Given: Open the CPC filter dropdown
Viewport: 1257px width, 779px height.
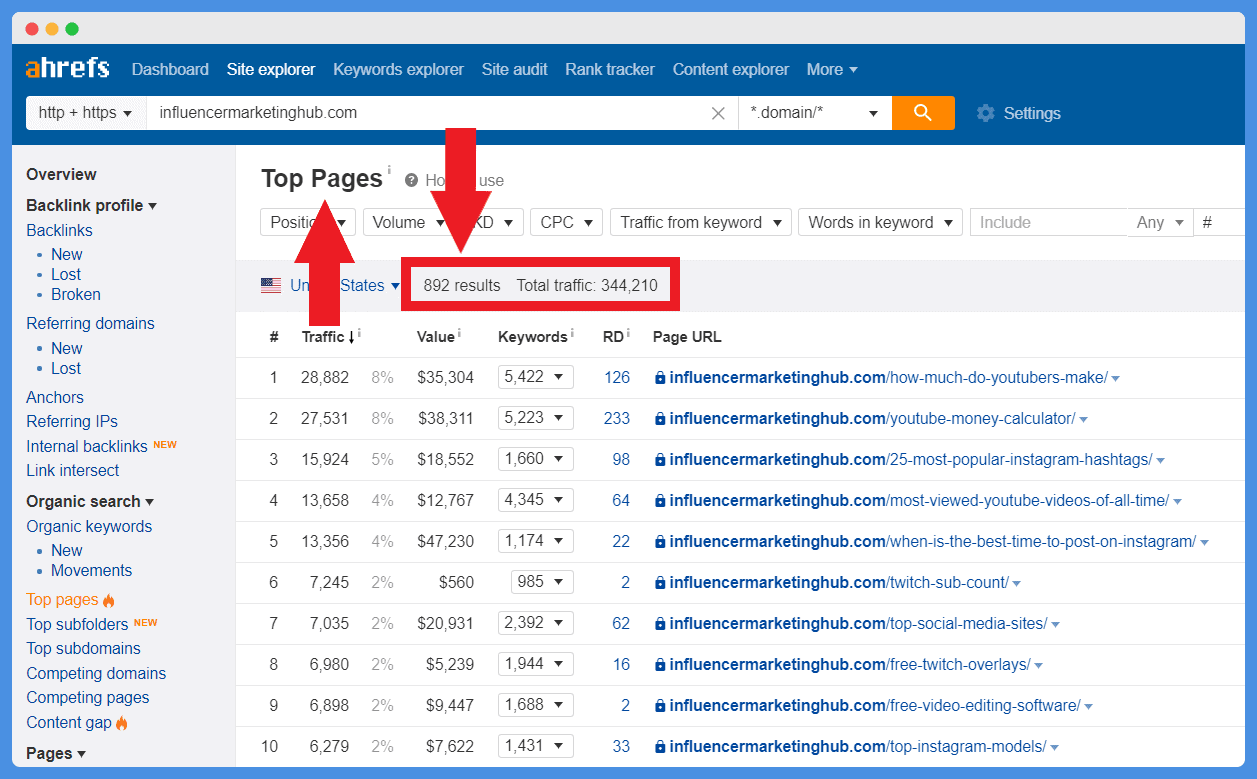Looking at the screenshot, I should [566, 222].
